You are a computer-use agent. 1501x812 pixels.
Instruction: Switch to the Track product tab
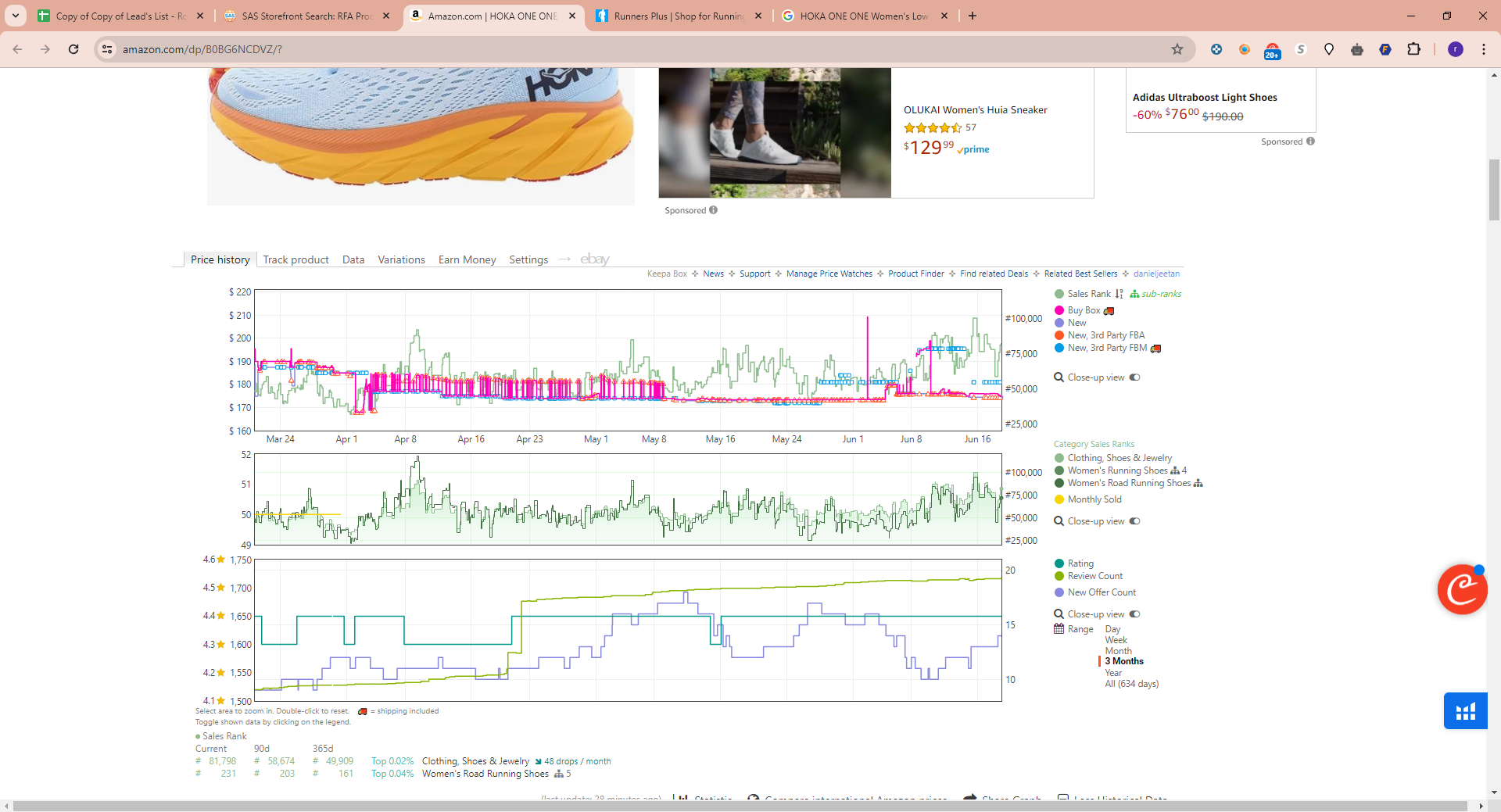296,259
